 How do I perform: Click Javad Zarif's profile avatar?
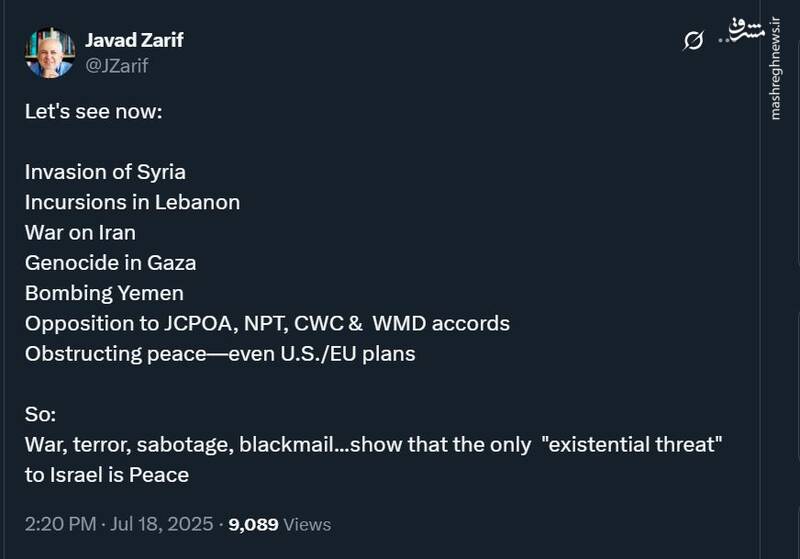(x=50, y=53)
